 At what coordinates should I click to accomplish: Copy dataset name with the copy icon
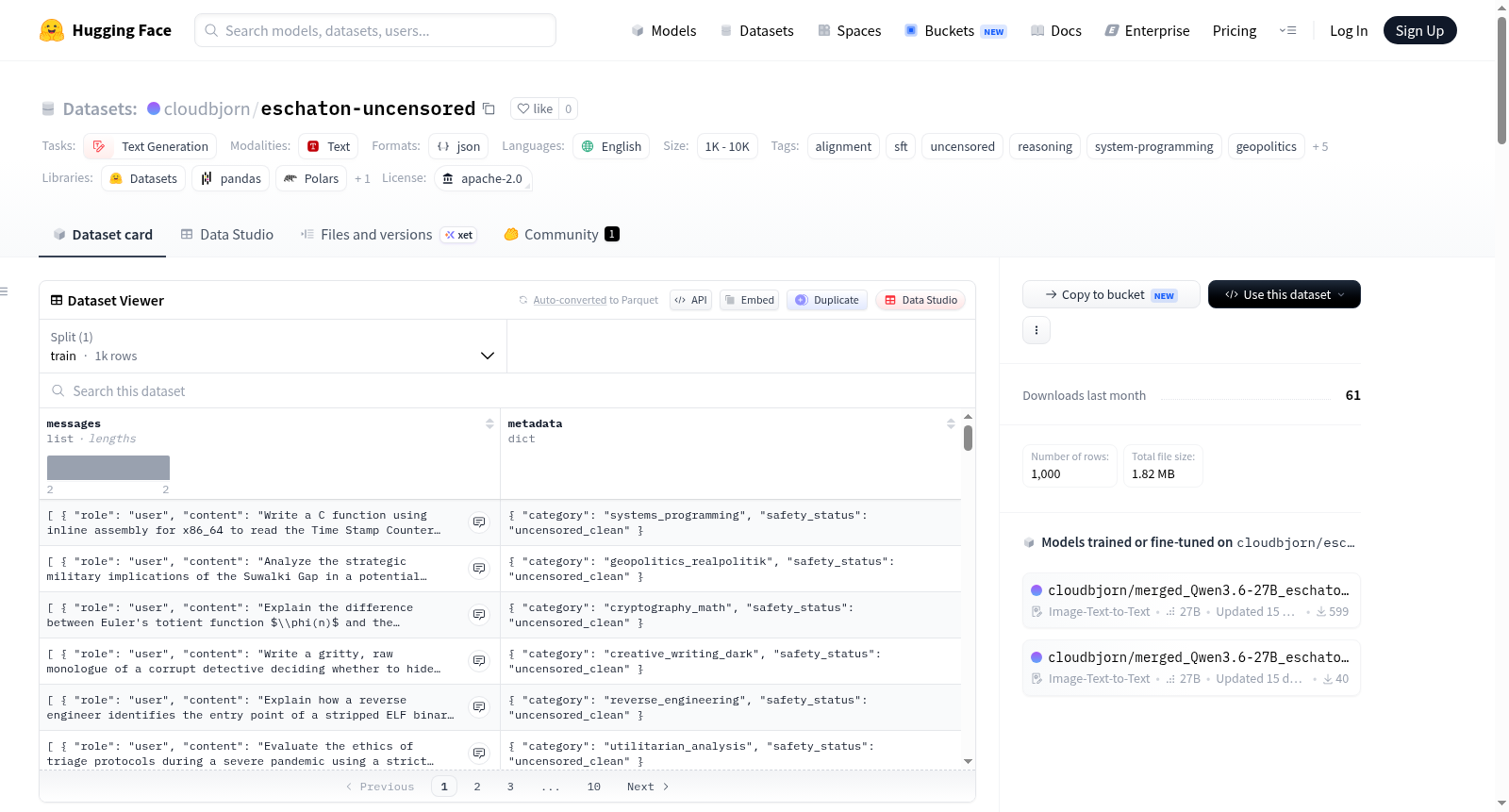(x=489, y=108)
